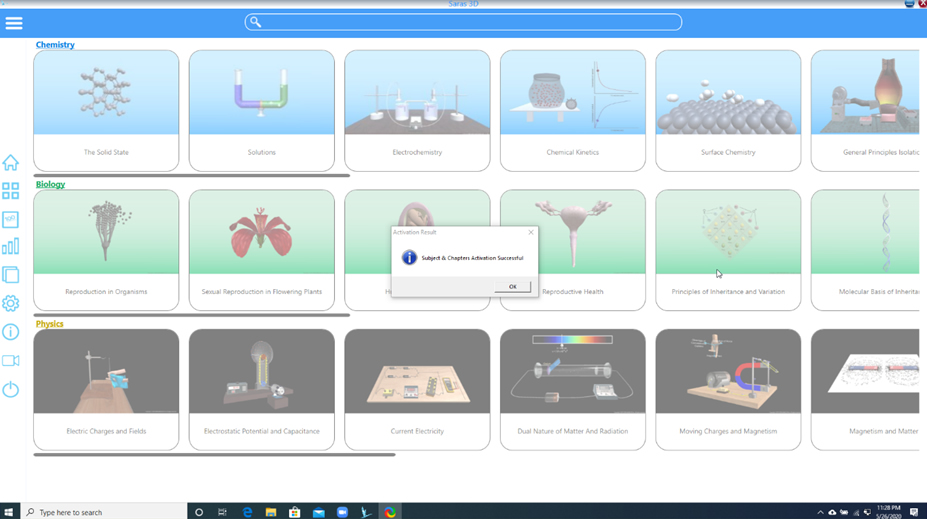The width and height of the screenshot is (927, 519).
Task: Open Moving Charges and Magnetism chapter
Action: pos(728,390)
